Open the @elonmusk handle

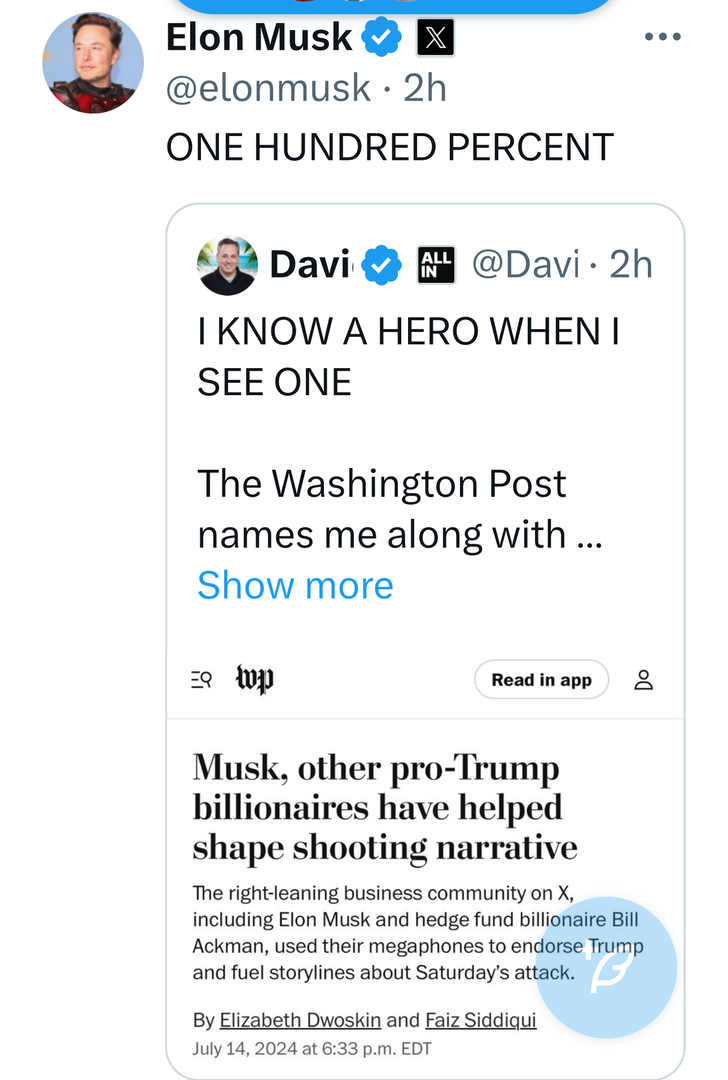click(267, 88)
